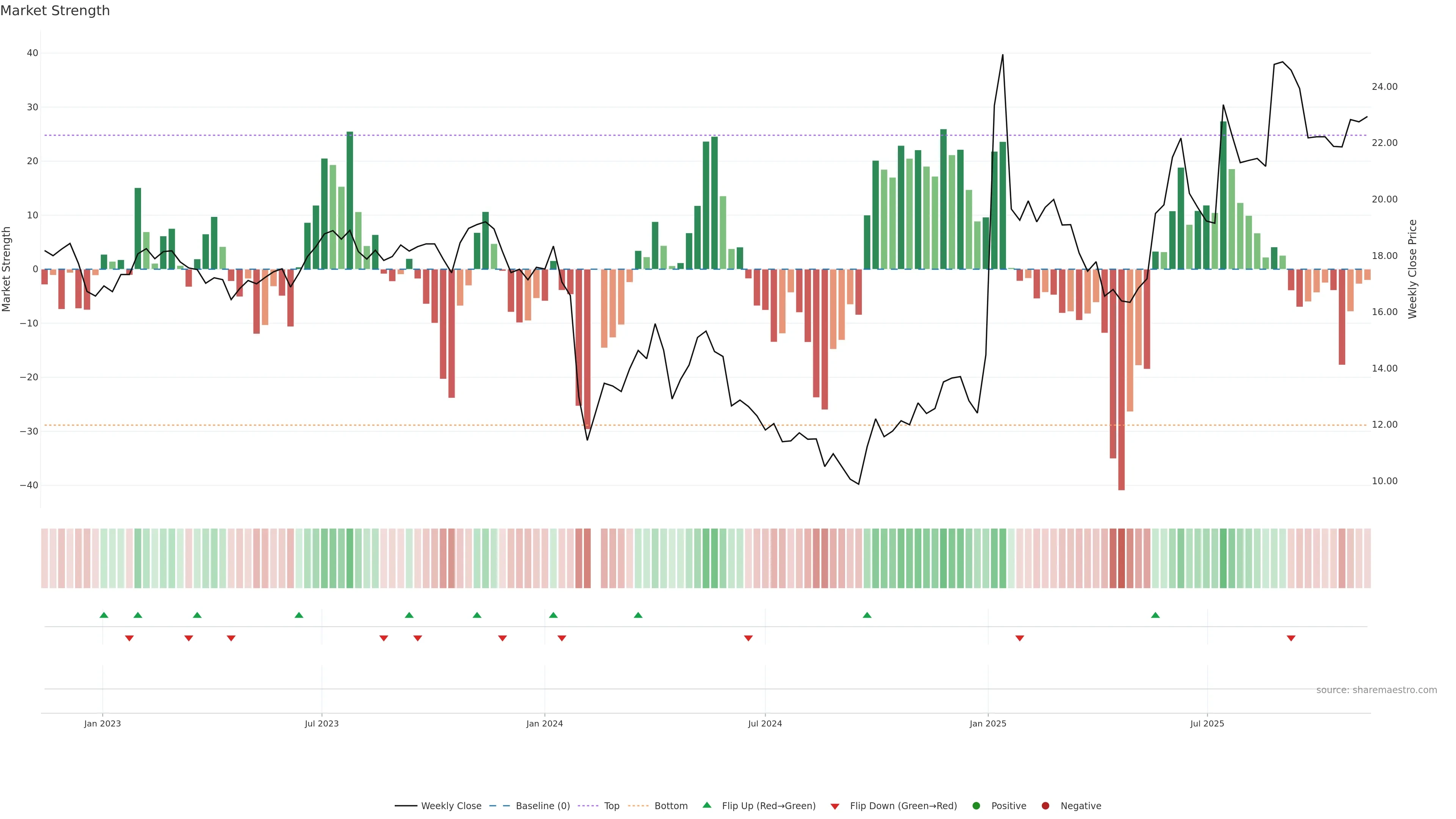Click Flip Down red triangle legend icon
Screen dimensions: 1456x819
[835, 806]
